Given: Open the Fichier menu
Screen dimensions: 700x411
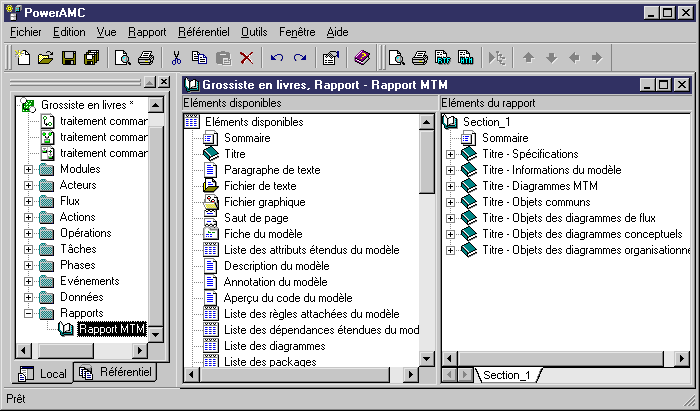Looking at the screenshot, I should [x=26, y=32].
